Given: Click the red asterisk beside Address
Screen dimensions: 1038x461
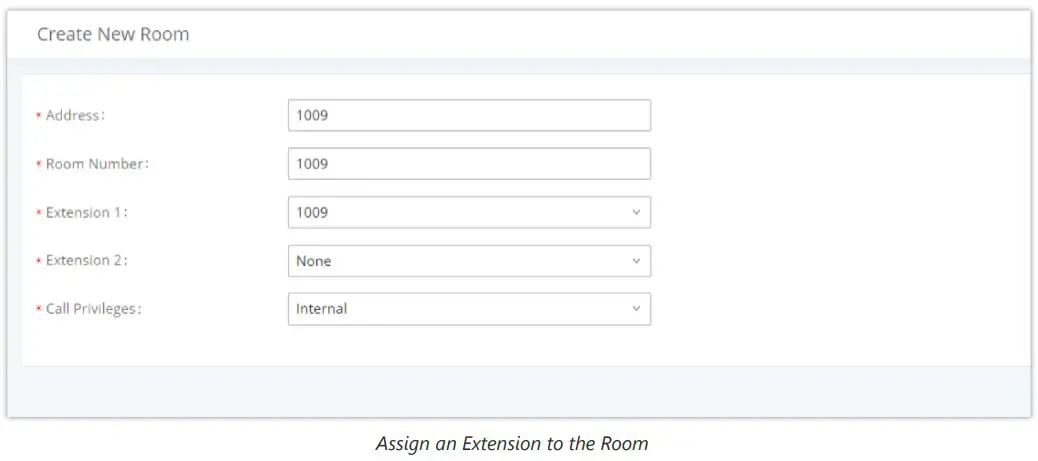Looking at the screenshot, I should [38, 117].
